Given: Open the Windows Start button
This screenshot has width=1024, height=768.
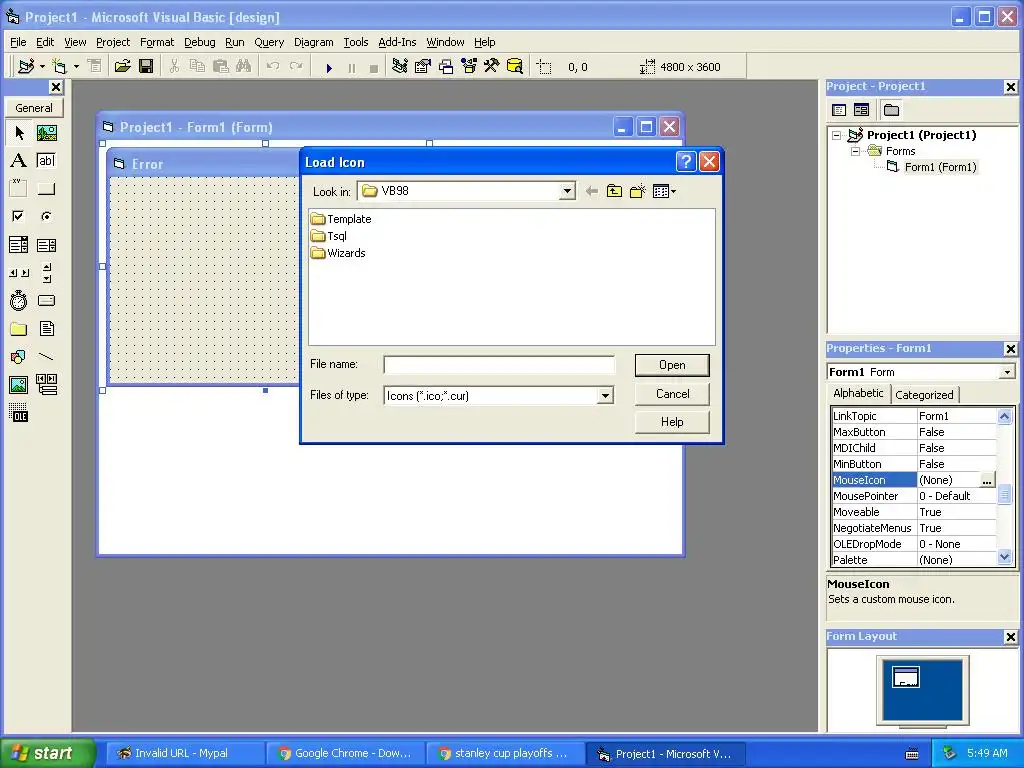Looking at the screenshot, I should 47,753.
